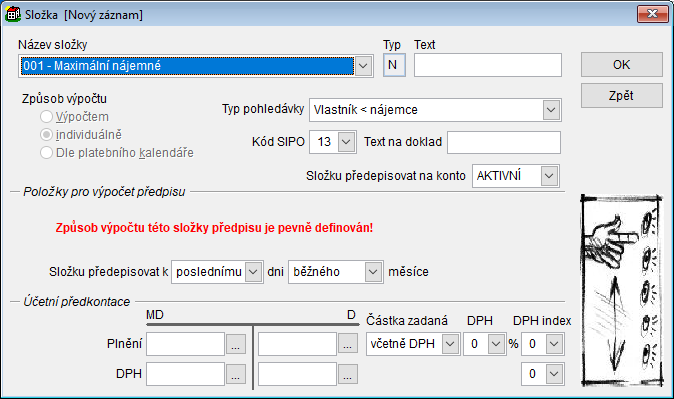
Task: Expand the 'včetně DPH' dropdown
Action: coord(450,344)
